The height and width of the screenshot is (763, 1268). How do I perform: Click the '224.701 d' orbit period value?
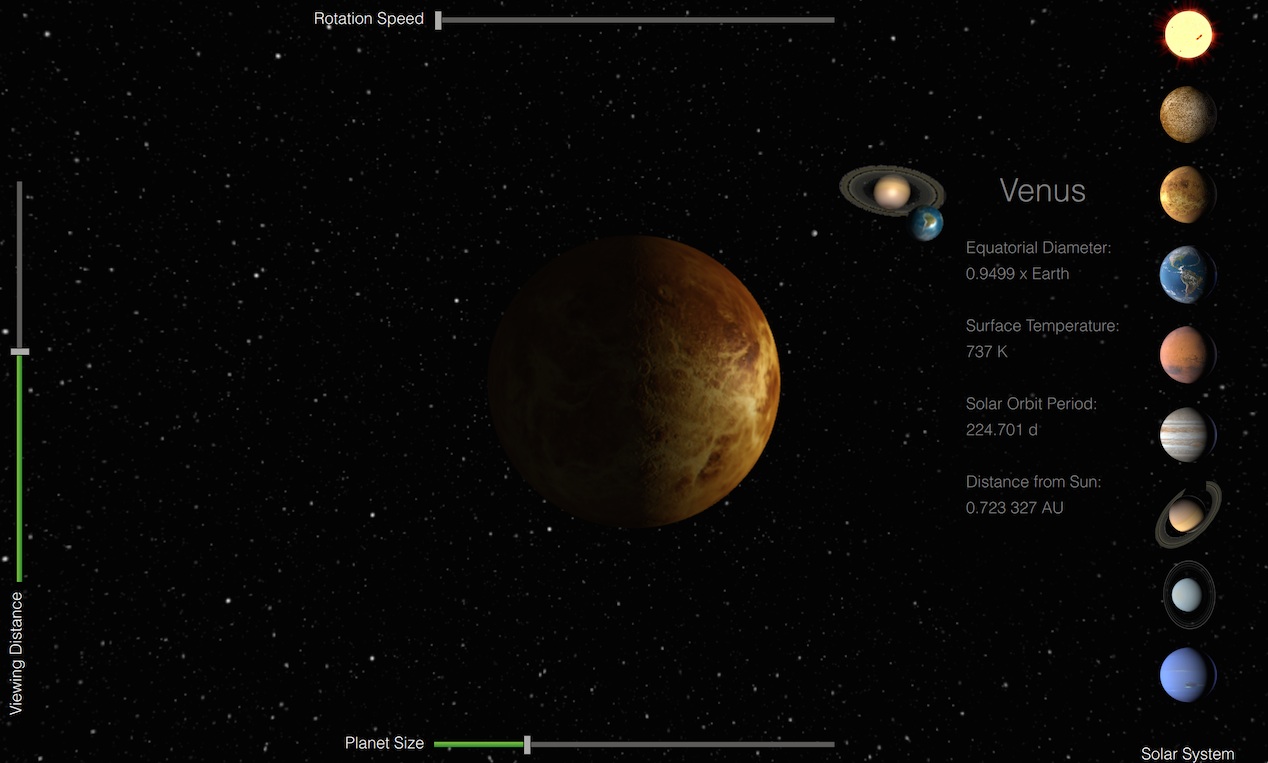(1000, 429)
